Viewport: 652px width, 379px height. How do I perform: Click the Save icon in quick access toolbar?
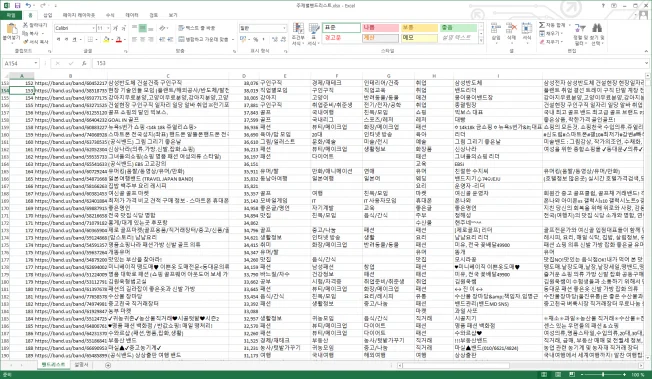[17, 5]
